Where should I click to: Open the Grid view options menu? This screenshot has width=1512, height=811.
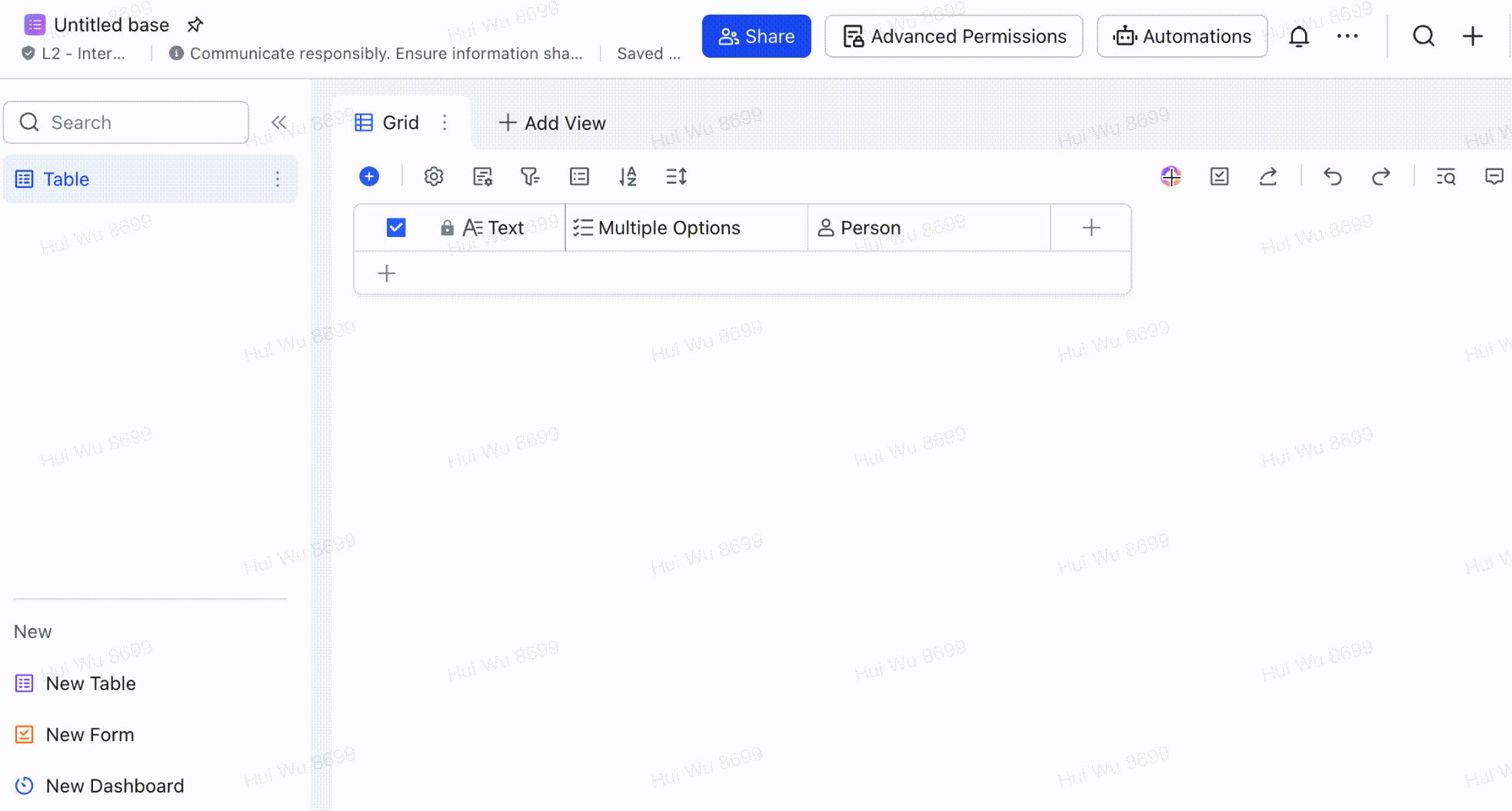point(445,122)
